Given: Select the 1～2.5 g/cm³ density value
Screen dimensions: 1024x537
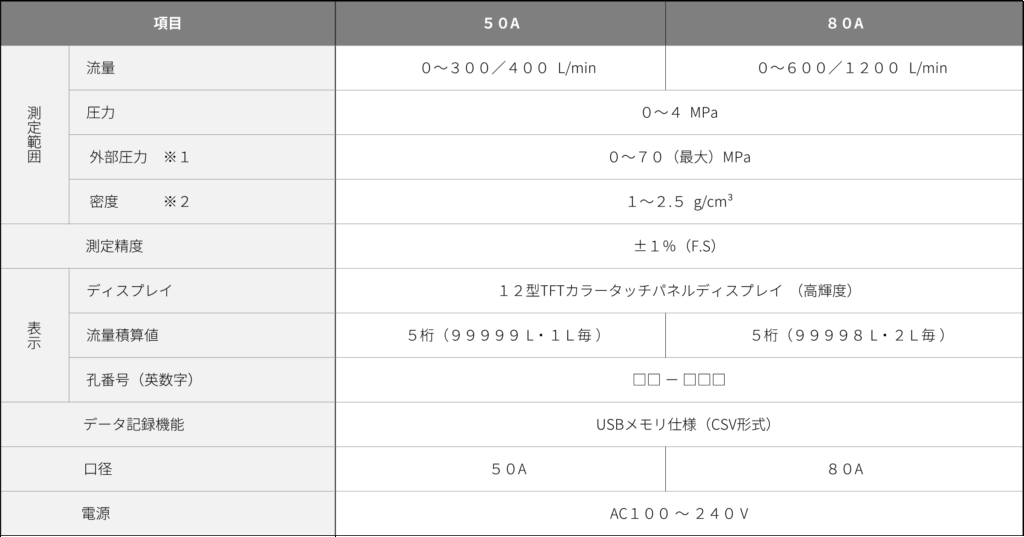Looking at the screenshot, I should 679,201.
